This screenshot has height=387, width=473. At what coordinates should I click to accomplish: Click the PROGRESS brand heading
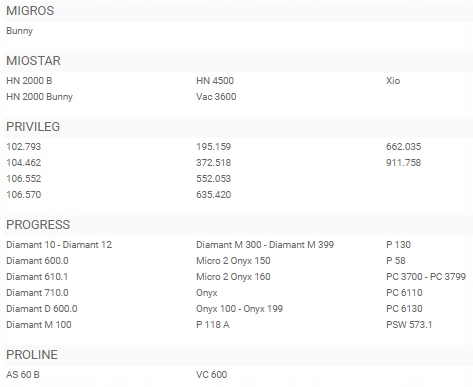point(38,225)
